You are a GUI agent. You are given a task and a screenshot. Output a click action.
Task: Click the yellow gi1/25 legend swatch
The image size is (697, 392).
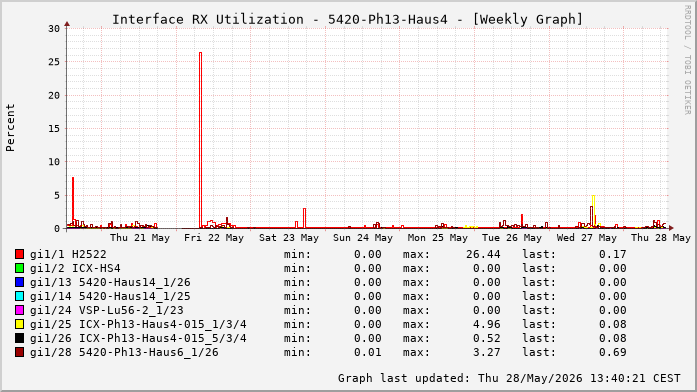tap(19, 324)
